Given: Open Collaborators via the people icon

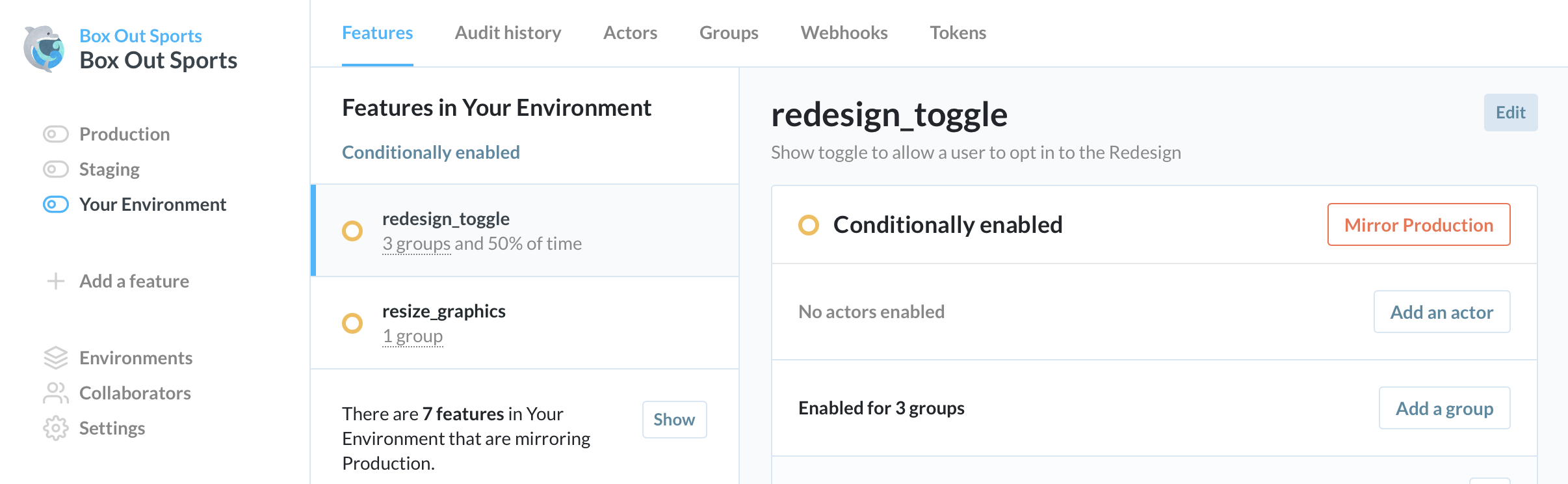Looking at the screenshot, I should [x=56, y=393].
